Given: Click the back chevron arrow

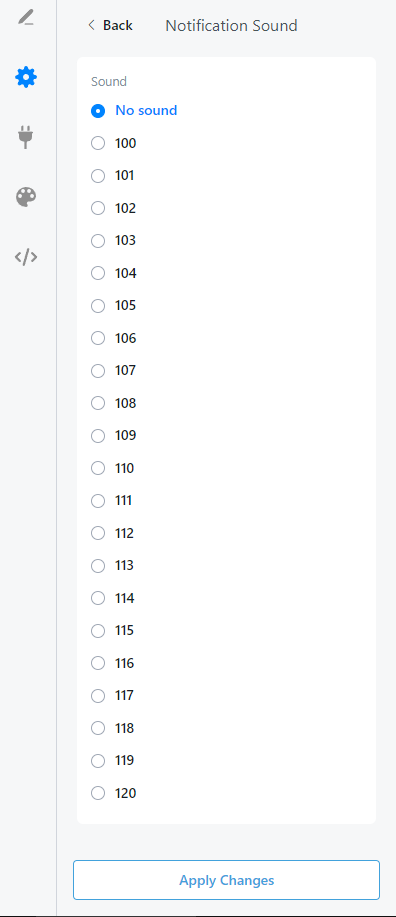Looking at the screenshot, I should pyautogui.click(x=91, y=25).
